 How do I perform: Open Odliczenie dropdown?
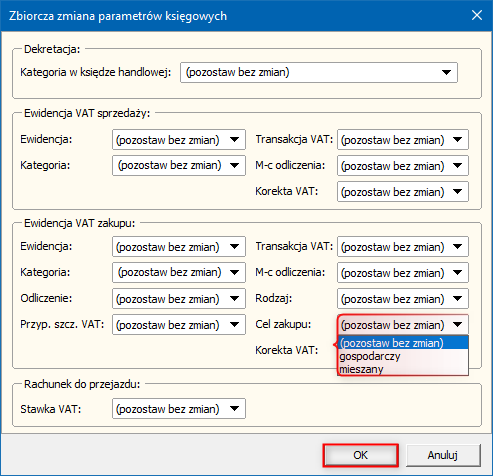tap(179, 299)
